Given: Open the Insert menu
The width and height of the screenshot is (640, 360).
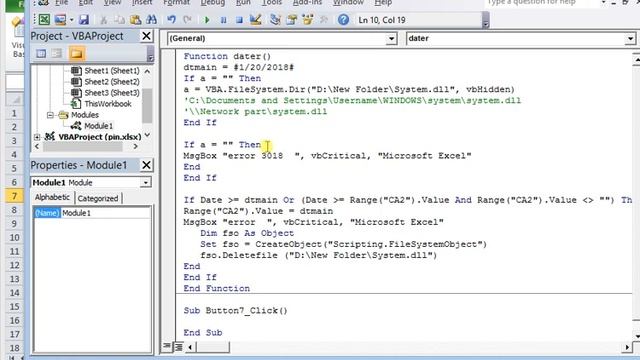Looking at the screenshot, I should [x=142, y=2].
